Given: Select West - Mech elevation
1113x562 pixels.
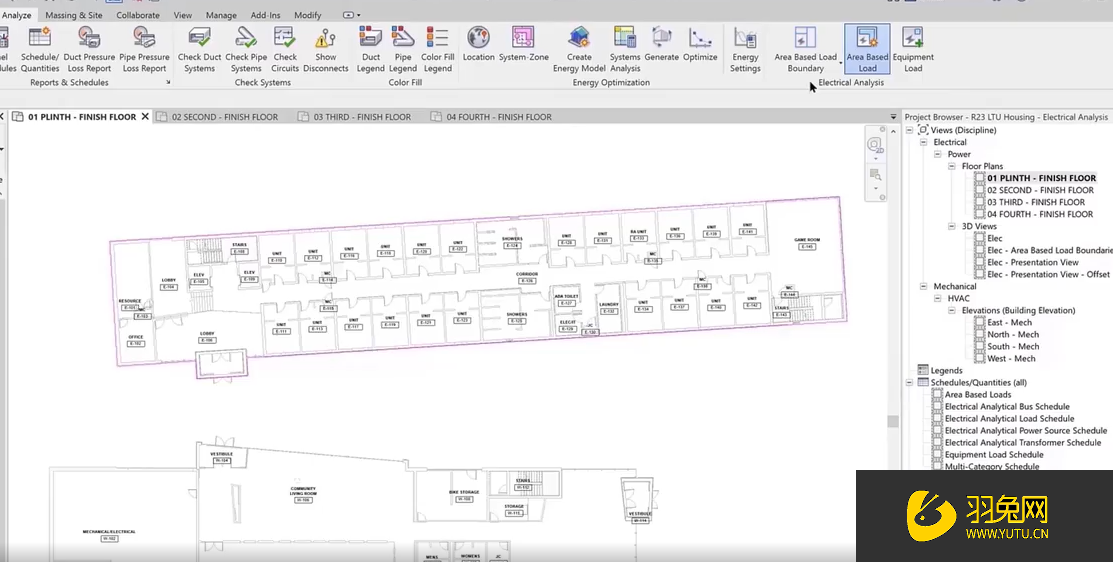Looking at the screenshot, I should pyautogui.click(x=1011, y=358).
